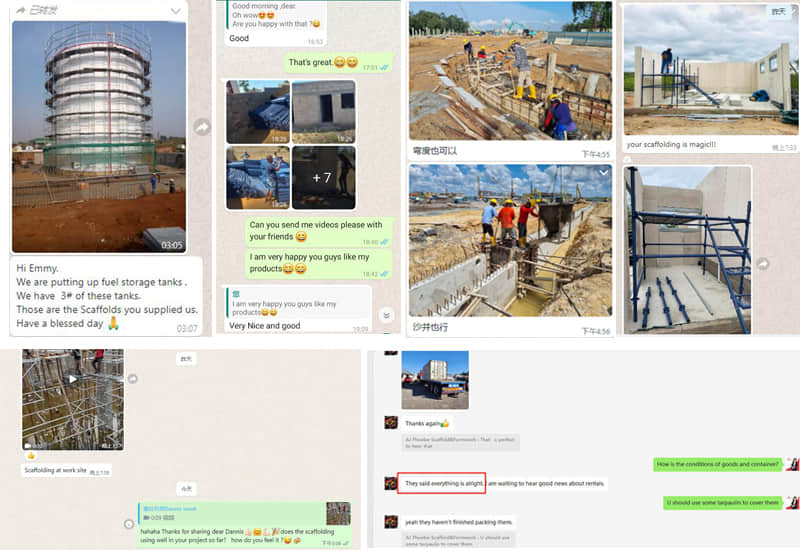This screenshot has width=800, height=550.
Task: Open unfinished brick house photo in album
Action: click(x=323, y=111)
